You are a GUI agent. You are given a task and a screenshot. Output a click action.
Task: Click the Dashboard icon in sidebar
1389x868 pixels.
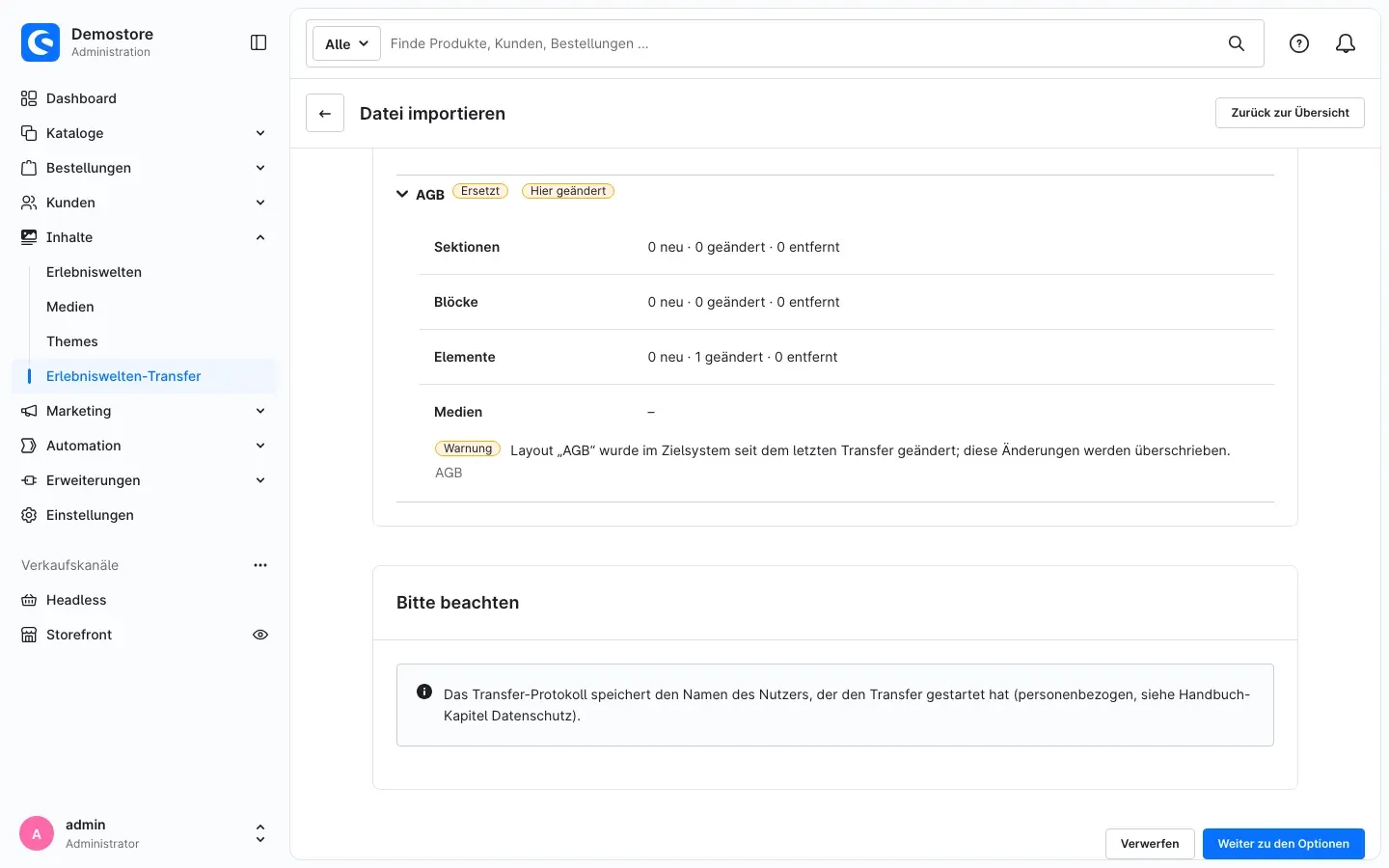[29, 98]
